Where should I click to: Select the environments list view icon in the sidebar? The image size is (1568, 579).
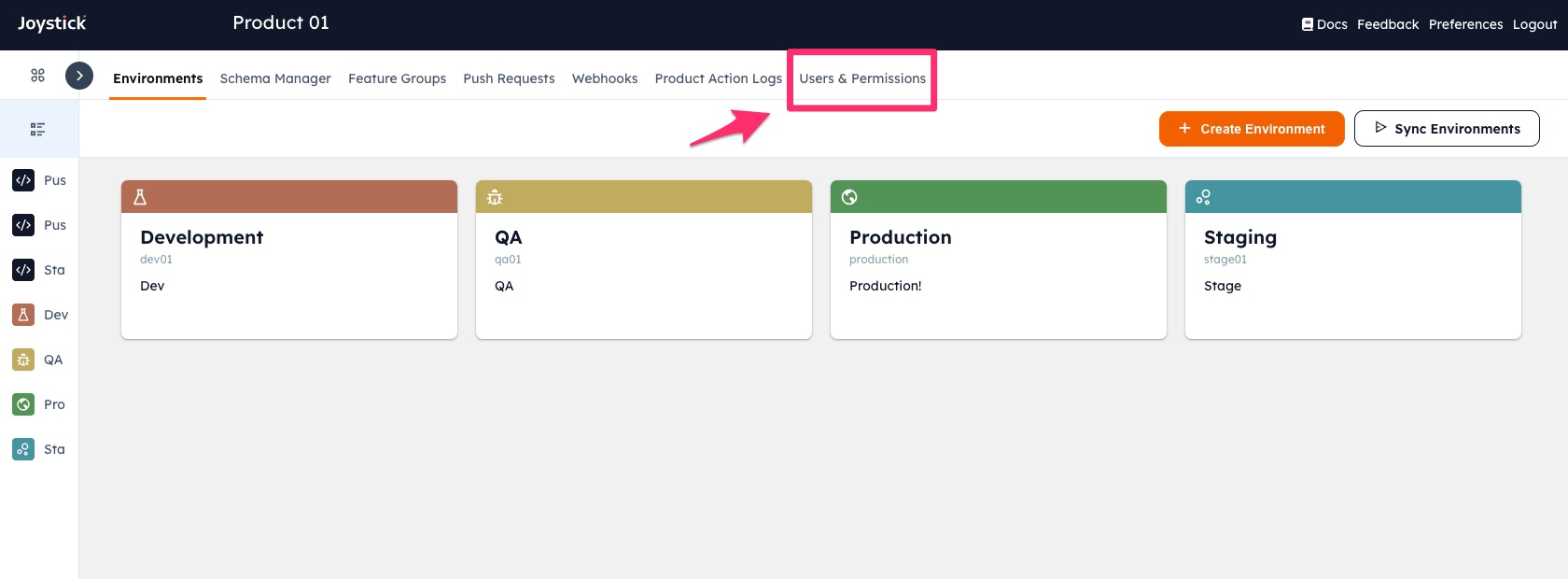pos(38,129)
